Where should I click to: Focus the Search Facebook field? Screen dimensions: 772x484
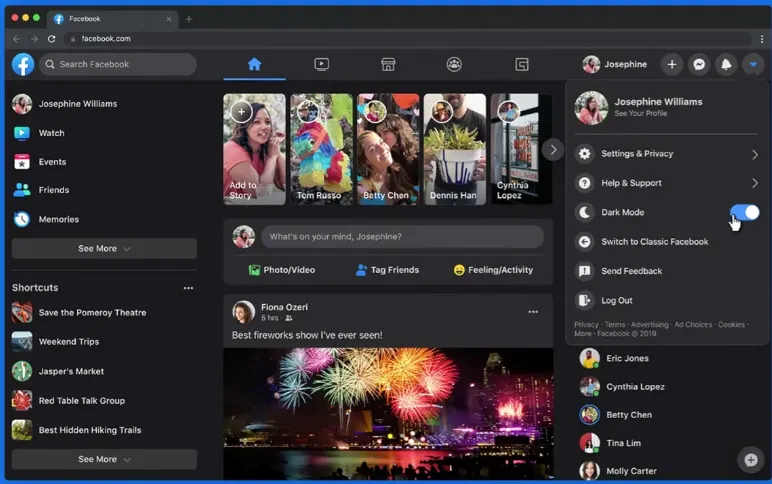click(118, 65)
